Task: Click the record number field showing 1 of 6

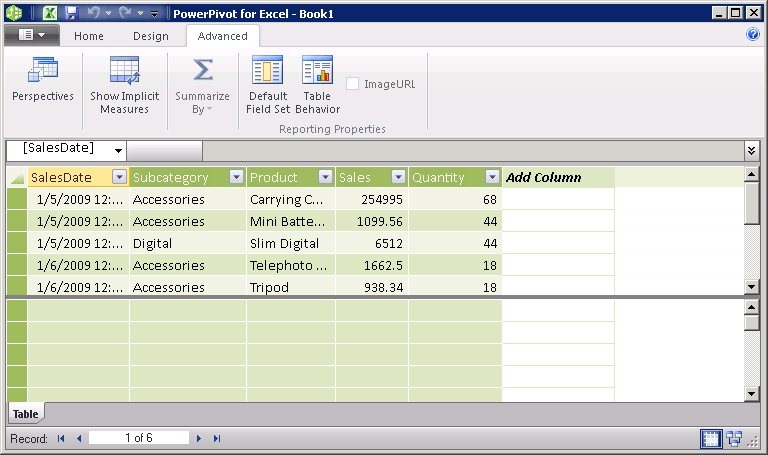Action: [139, 438]
